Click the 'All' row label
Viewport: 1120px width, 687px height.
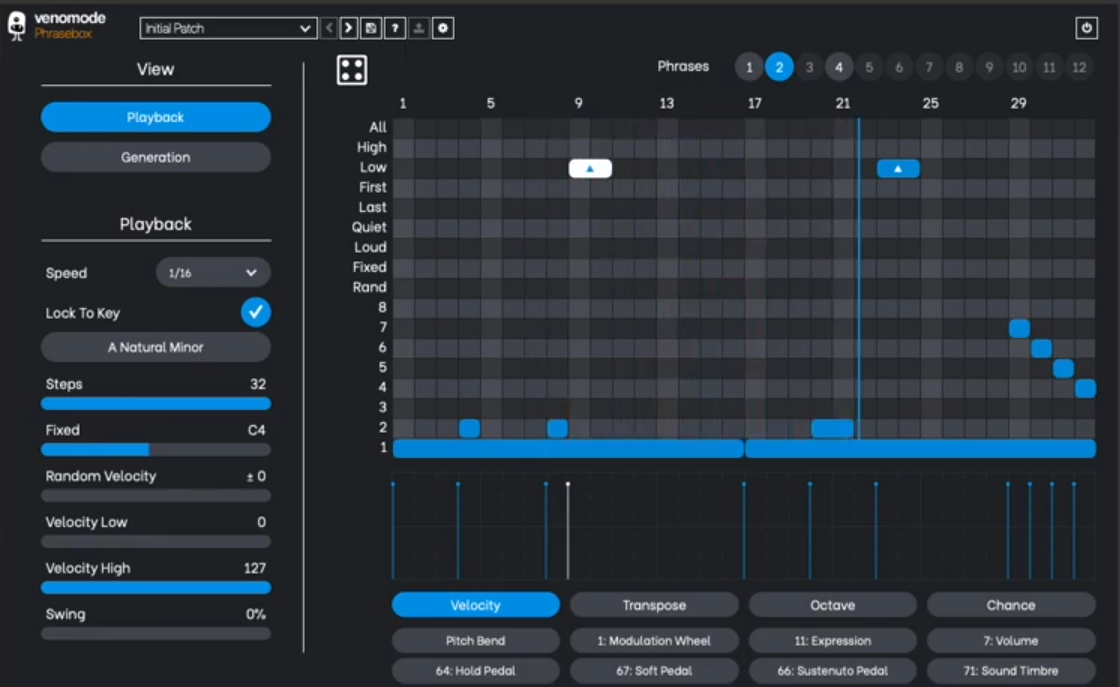click(378, 127)
